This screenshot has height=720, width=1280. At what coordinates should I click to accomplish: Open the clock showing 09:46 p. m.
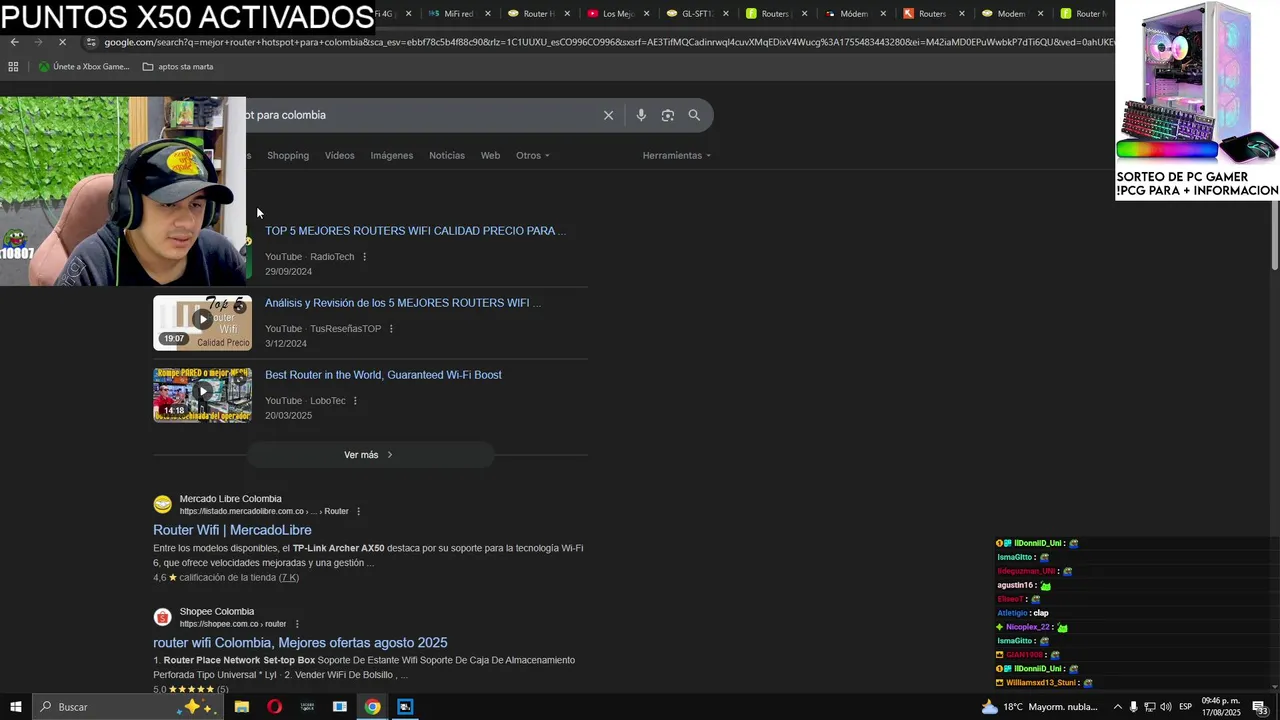(1221, 707)
